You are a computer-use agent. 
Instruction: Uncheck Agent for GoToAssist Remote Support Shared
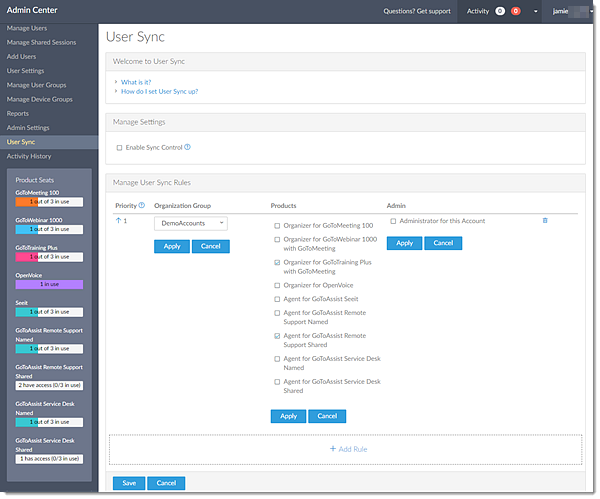click(x=277, y=336)
